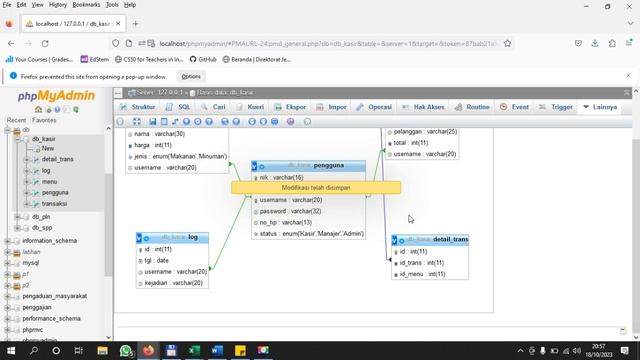
Task: Open Firefox extensions puzzle icon
Action: 612,43
